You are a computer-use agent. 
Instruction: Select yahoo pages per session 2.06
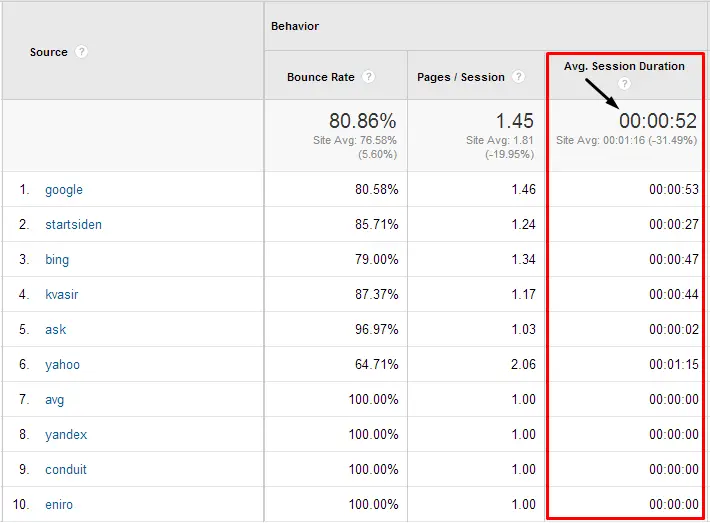pyautogui.click(x=523, y=364)
